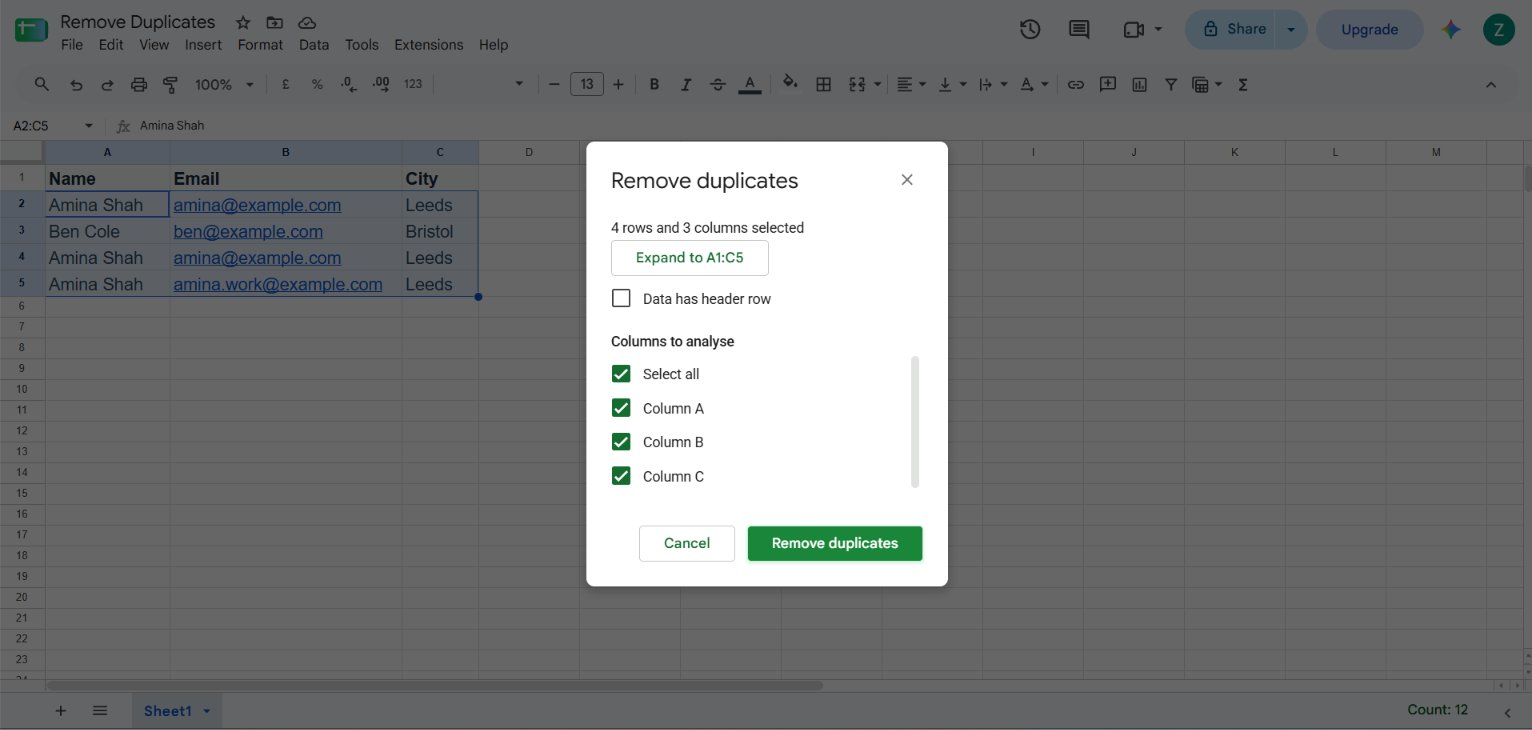The width and height of the screenshot is (1532, 730).
Task: Click the move to folder icon
Action: [275, 22]
